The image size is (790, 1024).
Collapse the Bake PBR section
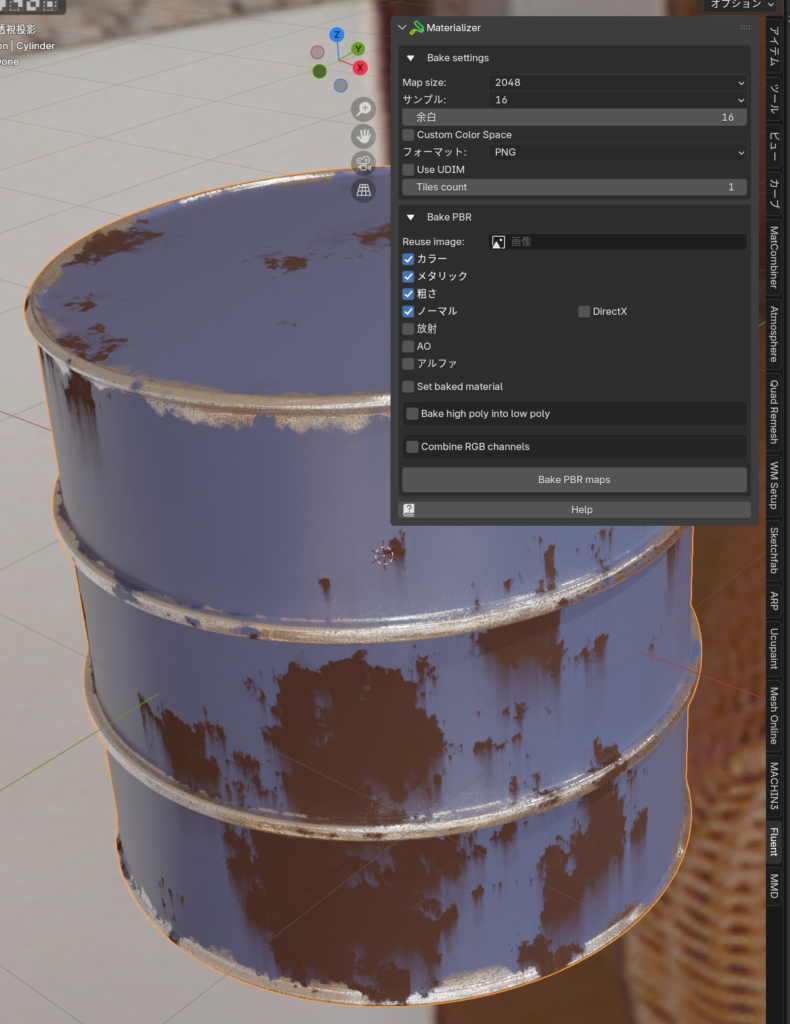[x=410, y=217]
